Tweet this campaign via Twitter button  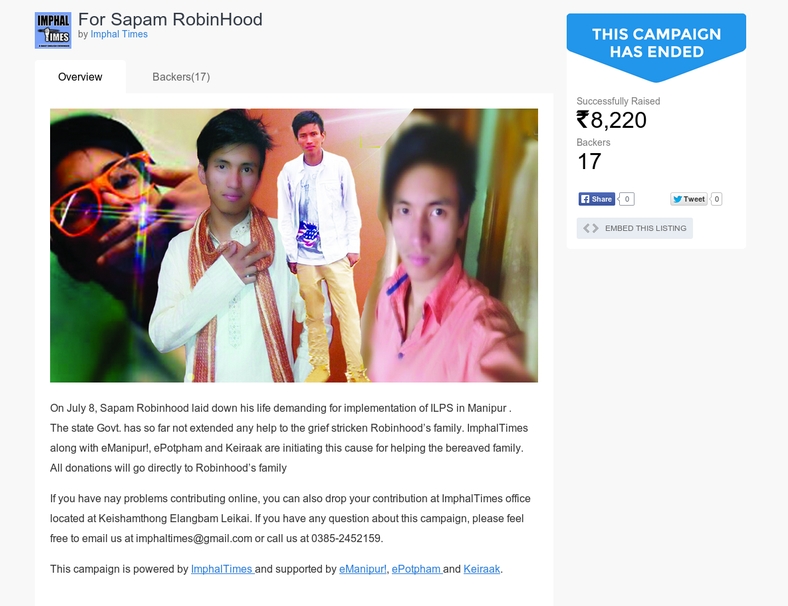[x=688, y=199]
